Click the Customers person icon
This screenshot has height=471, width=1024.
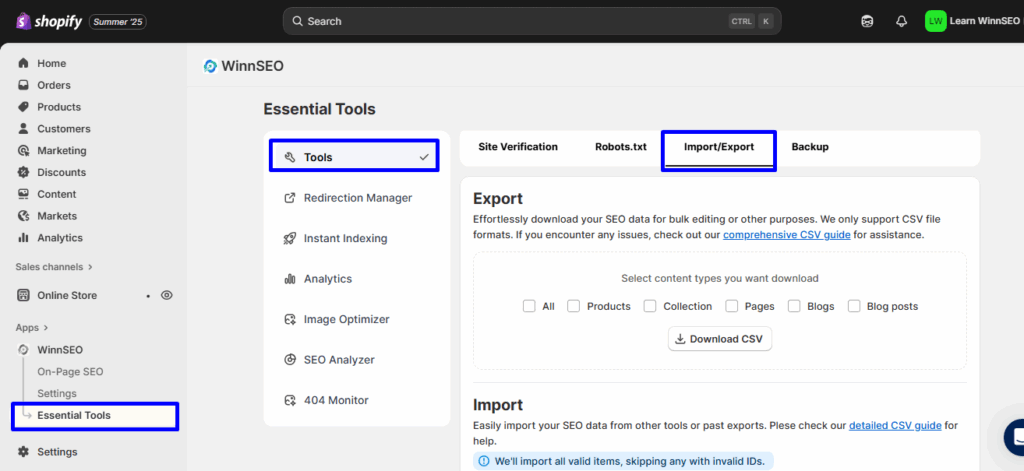tap(24, 129)
